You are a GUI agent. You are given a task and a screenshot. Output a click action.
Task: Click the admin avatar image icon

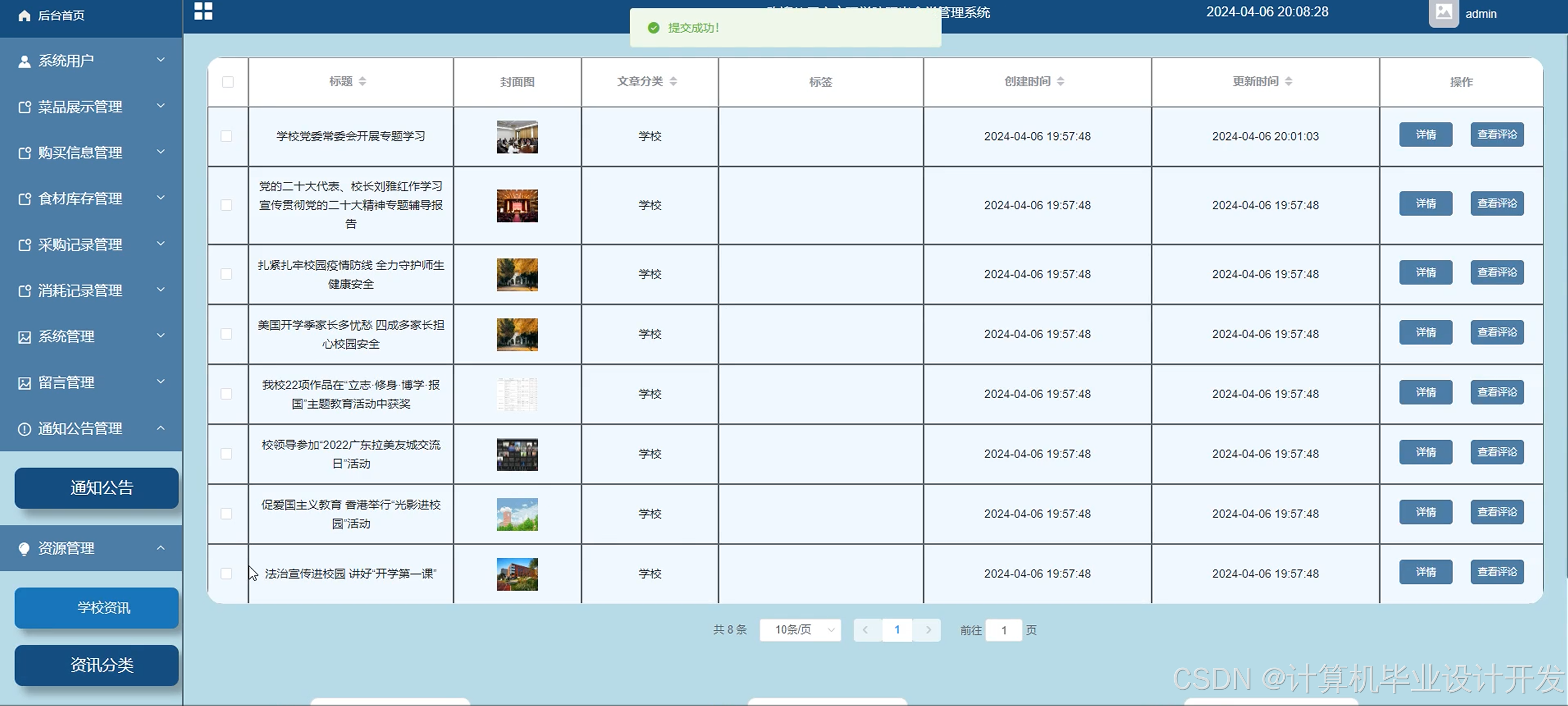[x=1443, y=13]
